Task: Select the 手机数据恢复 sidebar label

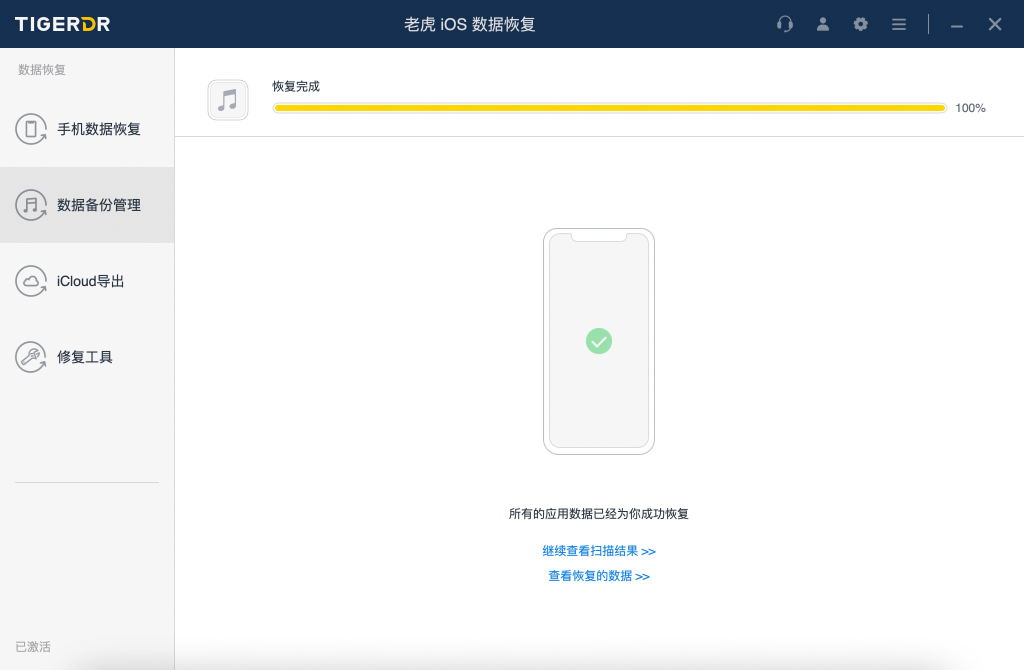Action: click(99, 129)
